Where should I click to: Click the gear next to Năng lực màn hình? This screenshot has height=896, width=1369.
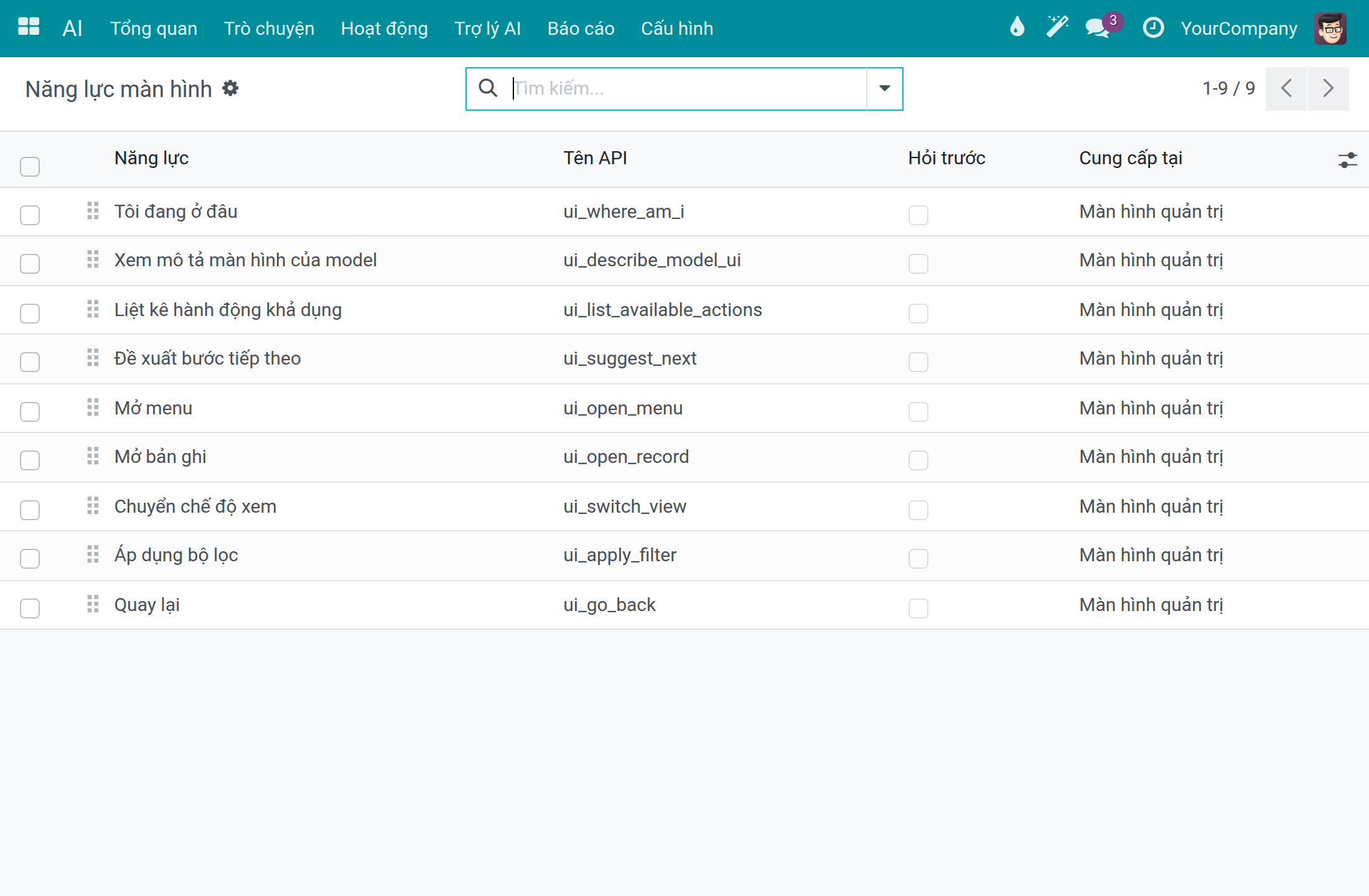tap(230, 88)
